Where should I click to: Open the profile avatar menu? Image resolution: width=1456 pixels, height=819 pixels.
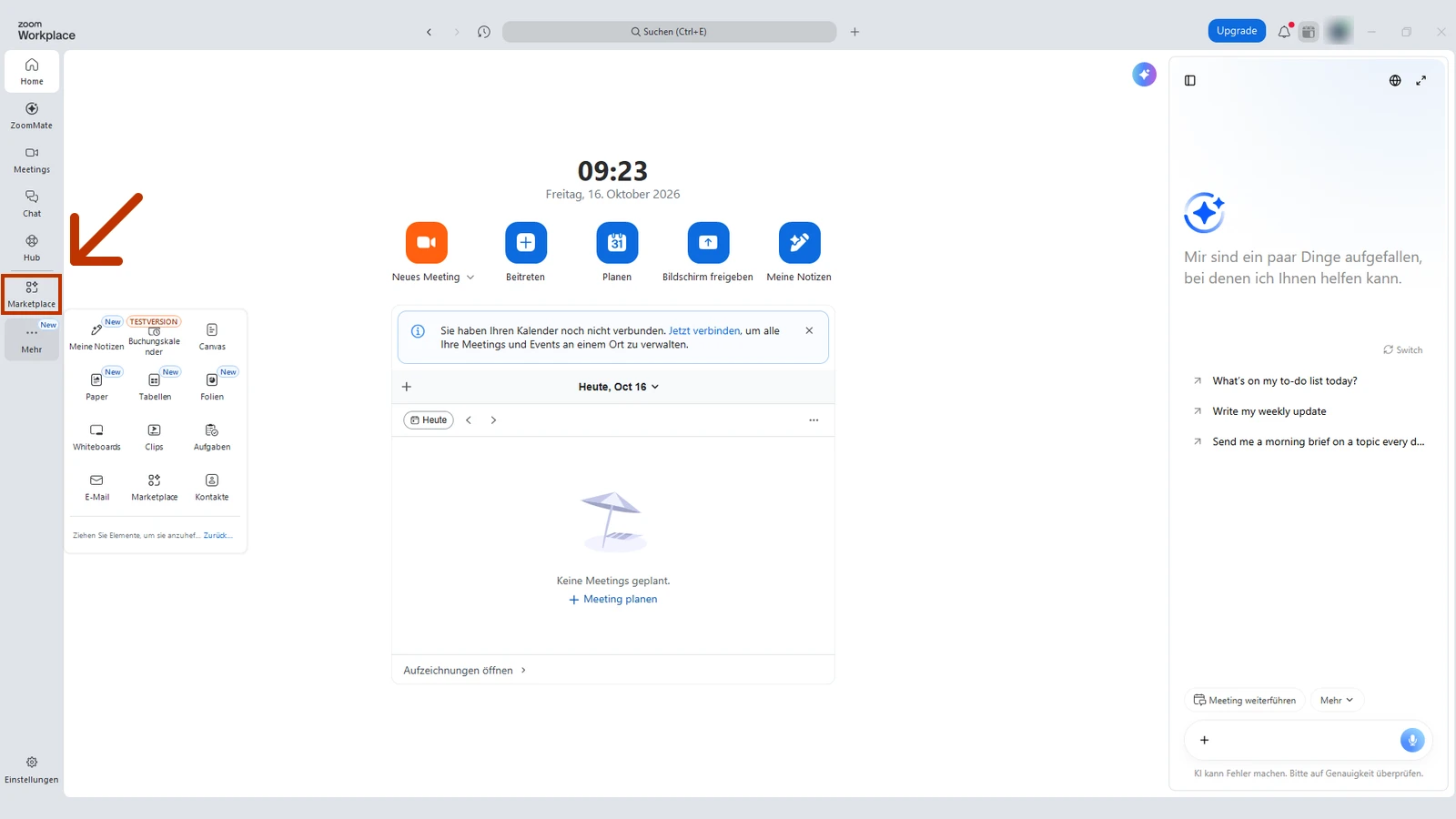pyautogui.click(x=1339, y=32)
